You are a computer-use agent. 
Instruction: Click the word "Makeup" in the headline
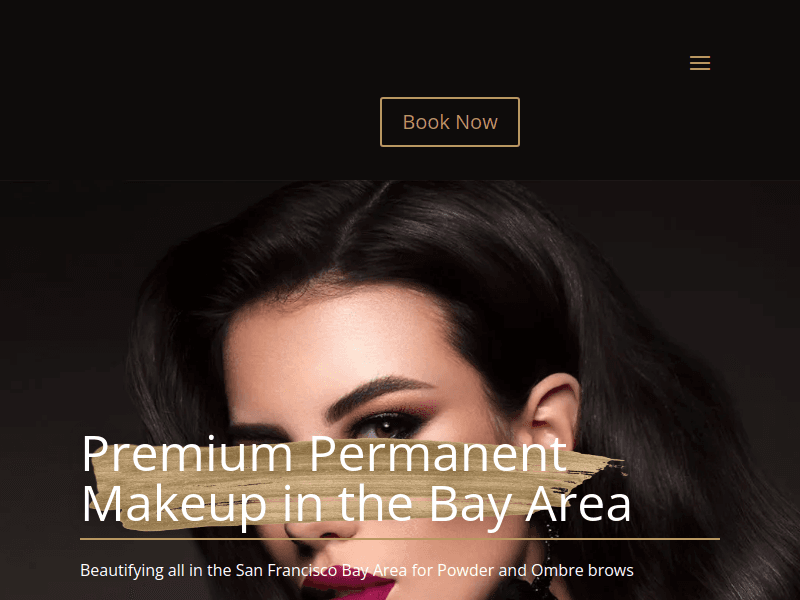tap(174, 504)
